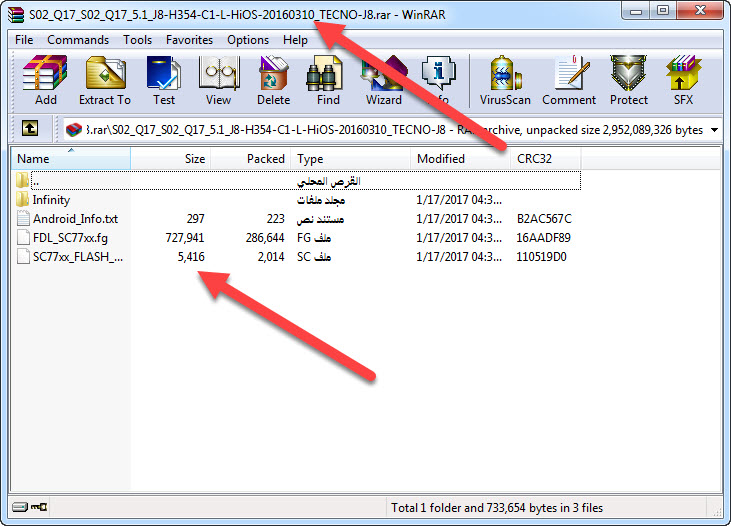Click the window resize grip corner
Image resolution: width=731 pixels, height=526 pixels.
click(717, 511)
